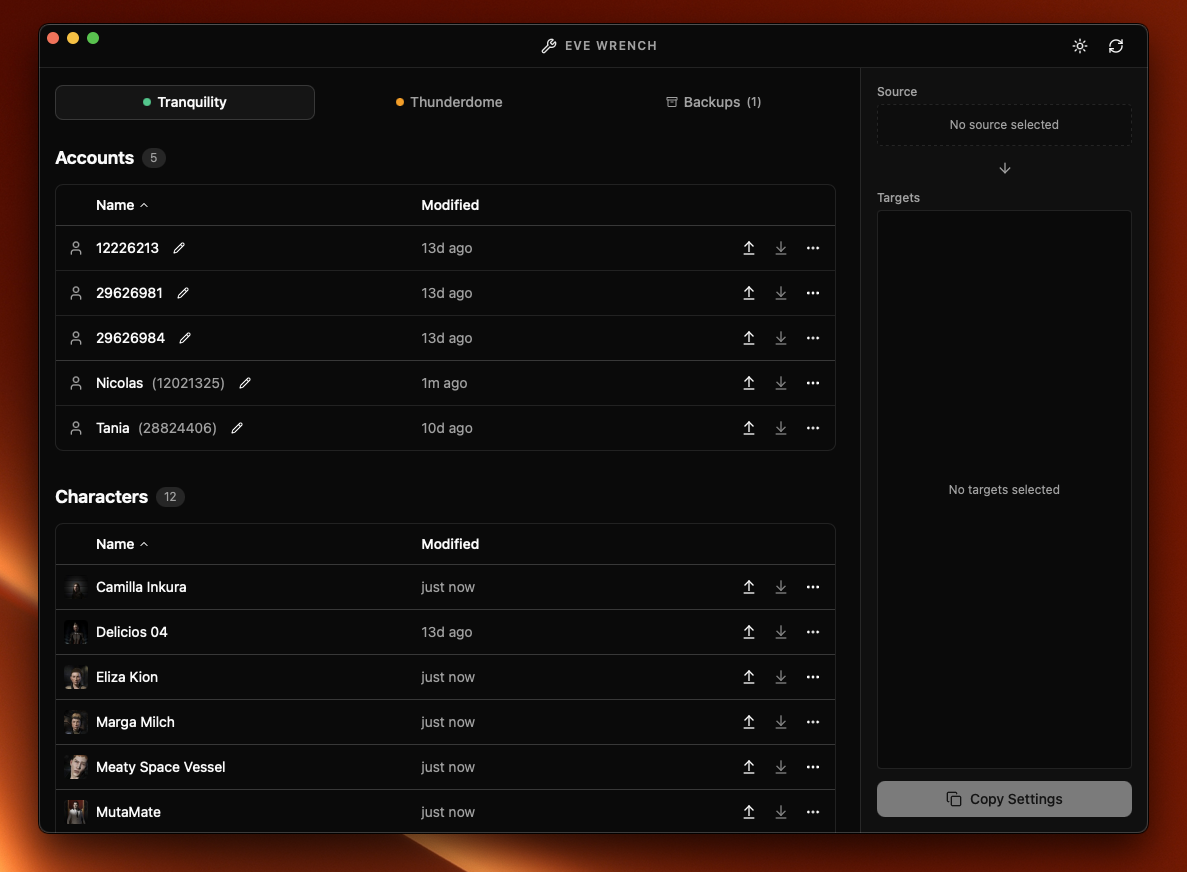Image resolution: width=1187 pixels, height=872 pixels.
Task: Set Delicios 04 as source (up arrow)
Action: coord(749,632)
